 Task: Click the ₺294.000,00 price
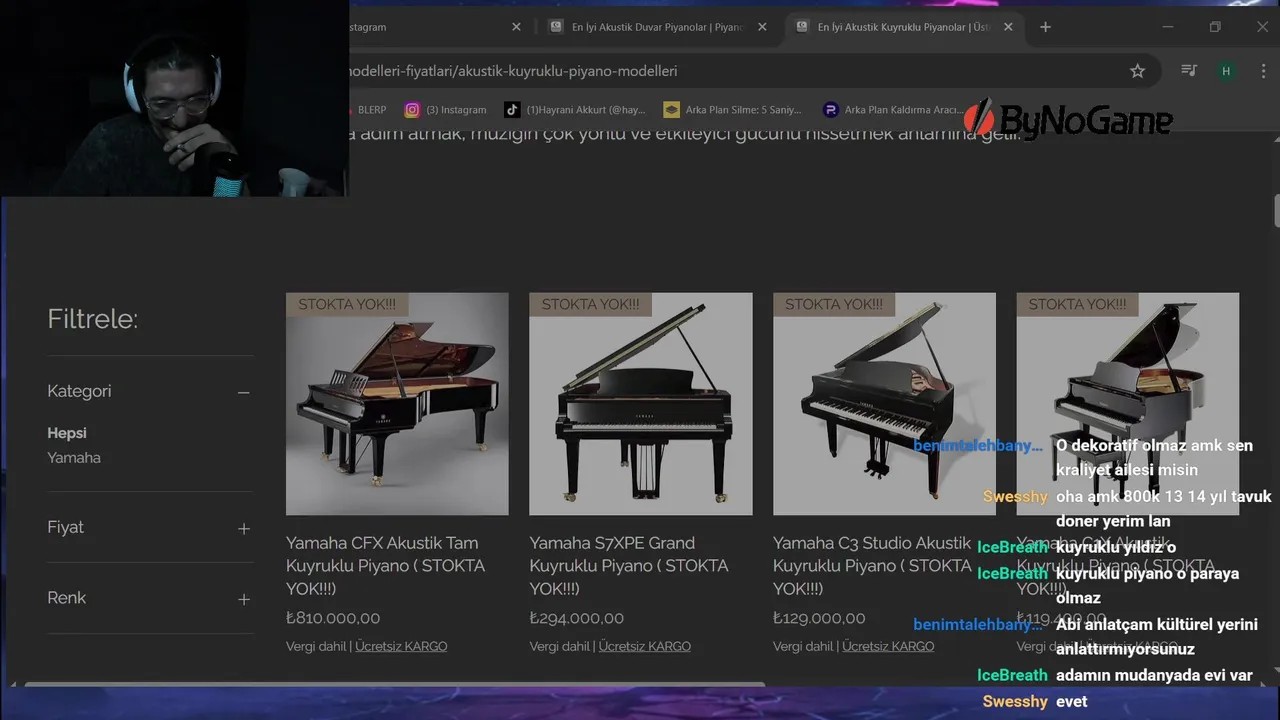(x=577, y=618)
